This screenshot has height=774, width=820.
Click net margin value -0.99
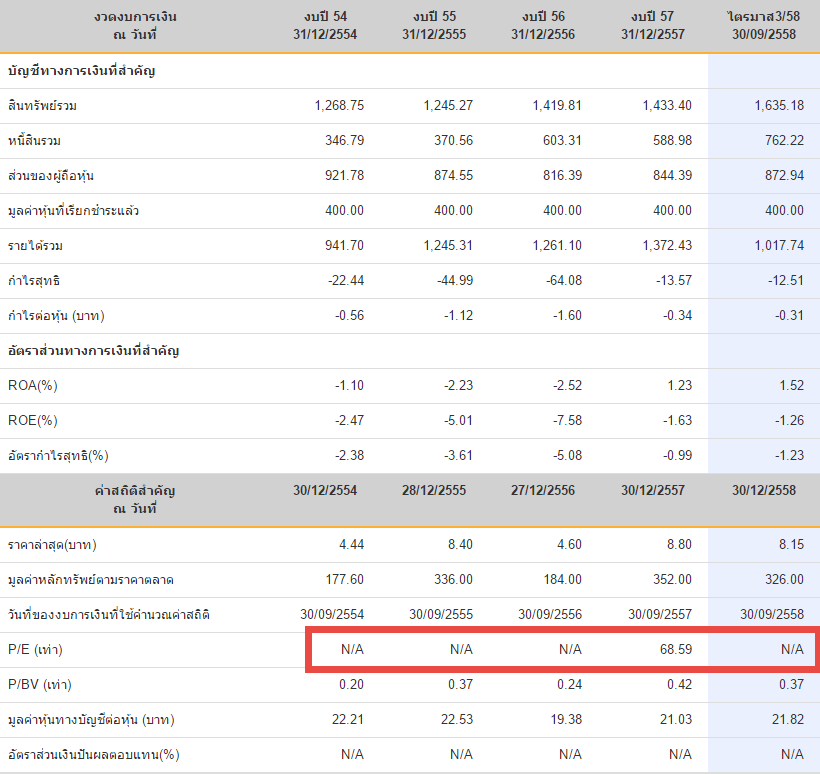[677, 456]
